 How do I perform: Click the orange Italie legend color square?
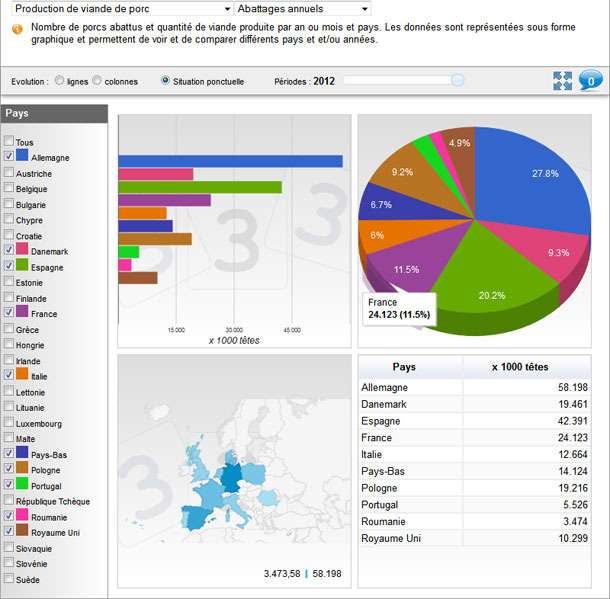click(22, 375)
